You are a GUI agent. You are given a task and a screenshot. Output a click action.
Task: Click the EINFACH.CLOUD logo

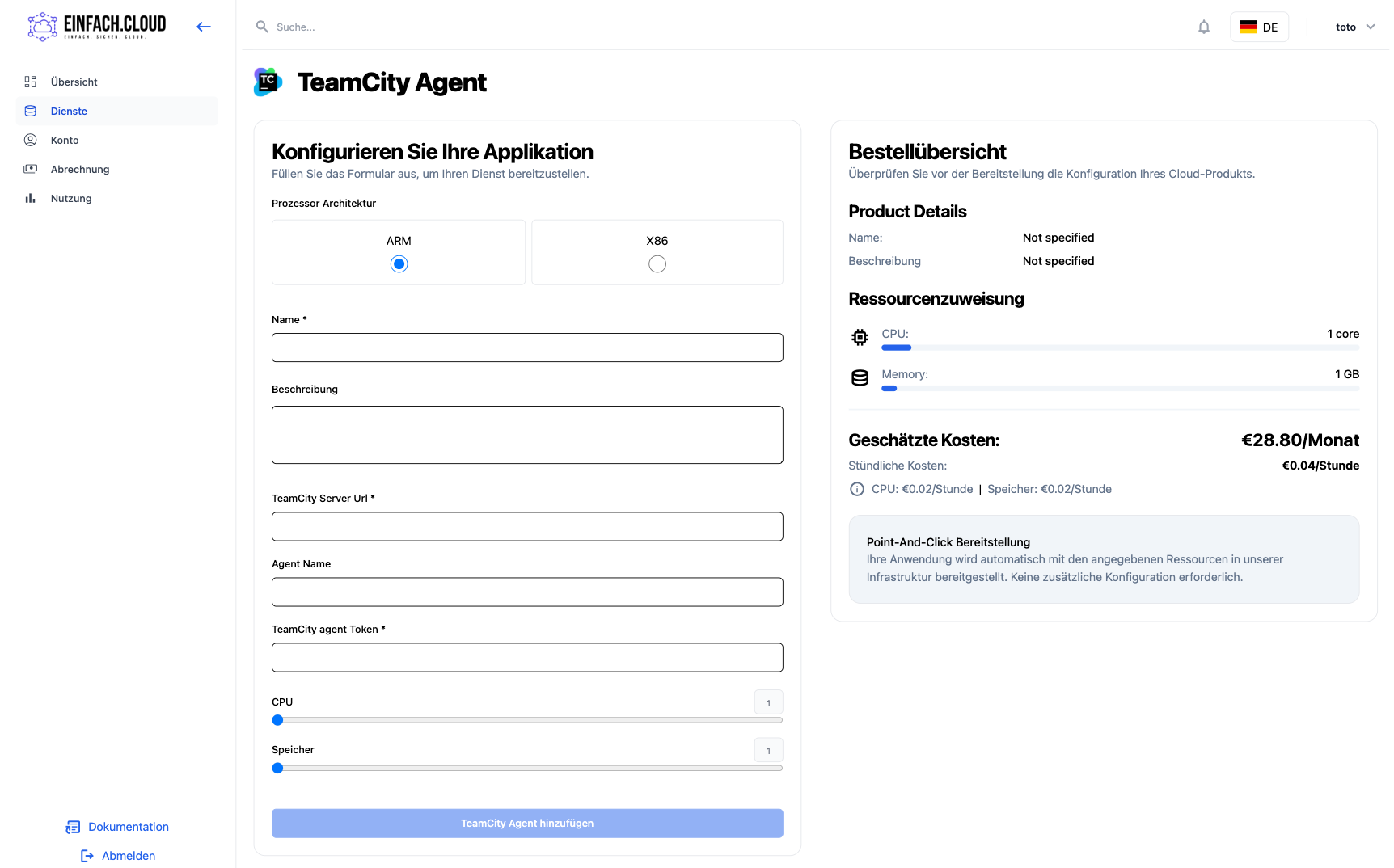click(97, 27)
